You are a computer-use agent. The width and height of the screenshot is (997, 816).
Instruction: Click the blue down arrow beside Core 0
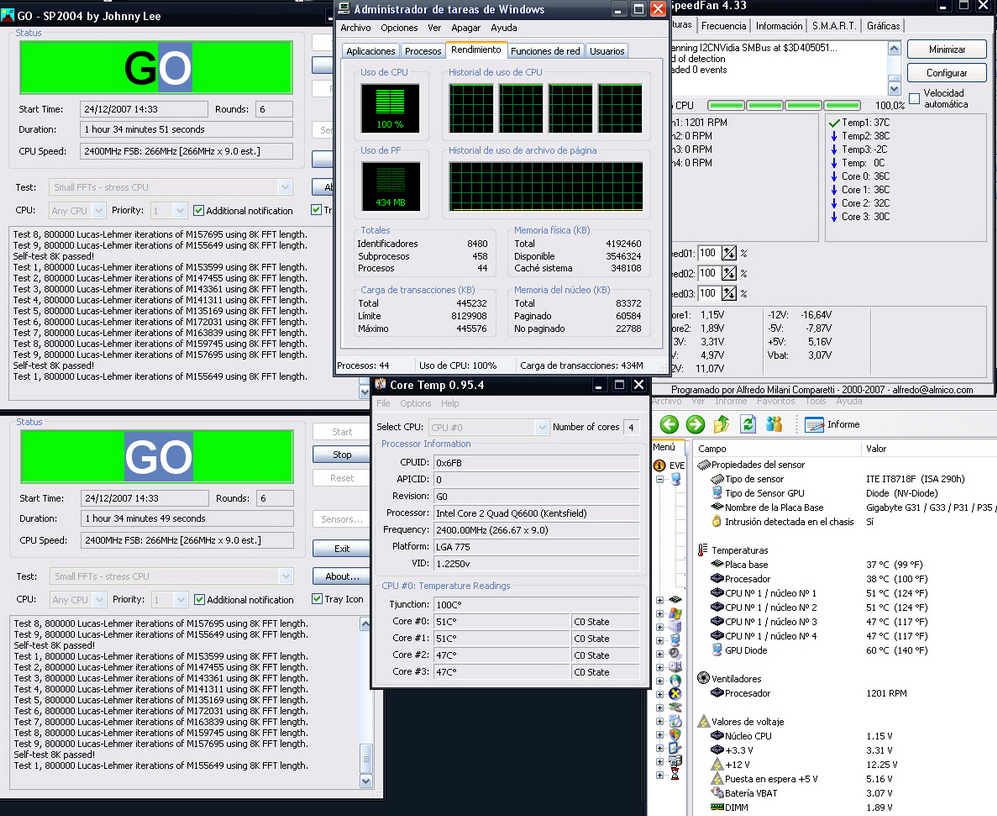834,176
